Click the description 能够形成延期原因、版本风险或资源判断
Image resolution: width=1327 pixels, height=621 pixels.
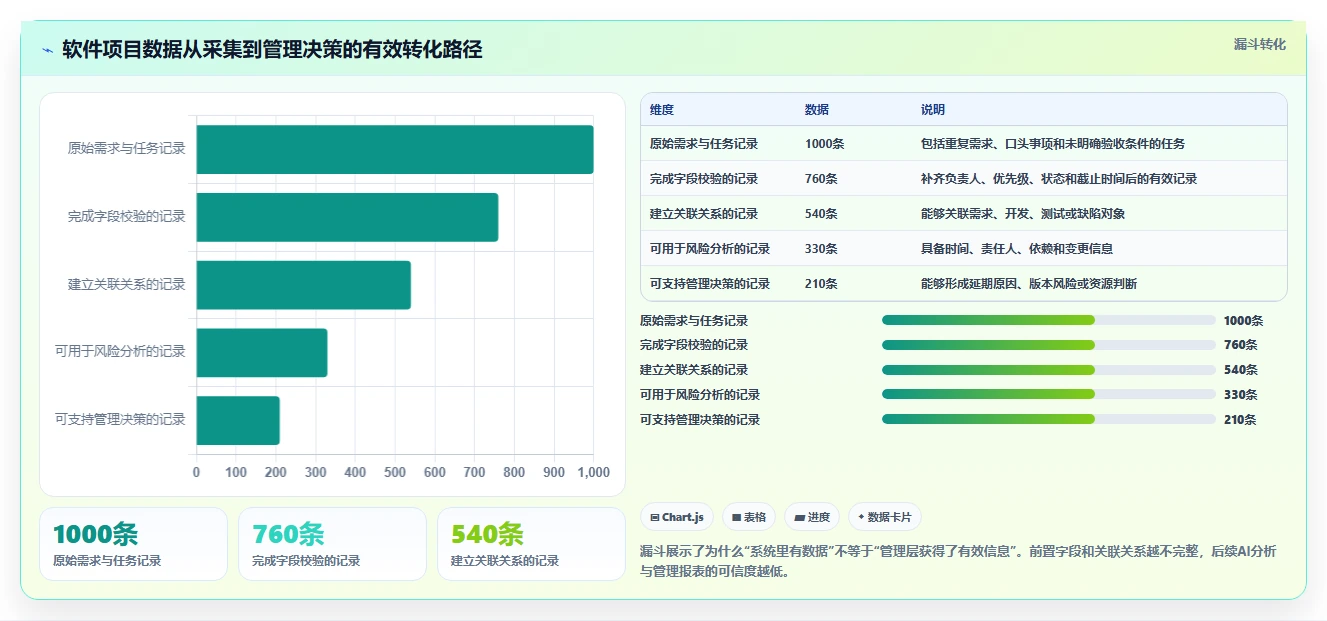(x=1029, y=284)
